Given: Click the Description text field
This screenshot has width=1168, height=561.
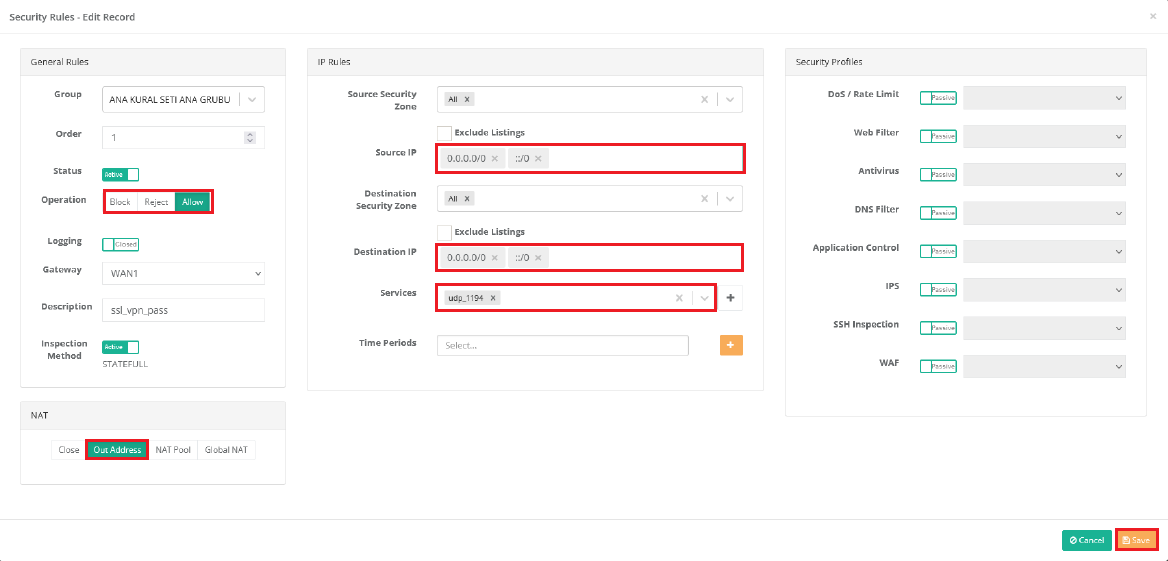Looking at the screenshot, I should (183, 310).
